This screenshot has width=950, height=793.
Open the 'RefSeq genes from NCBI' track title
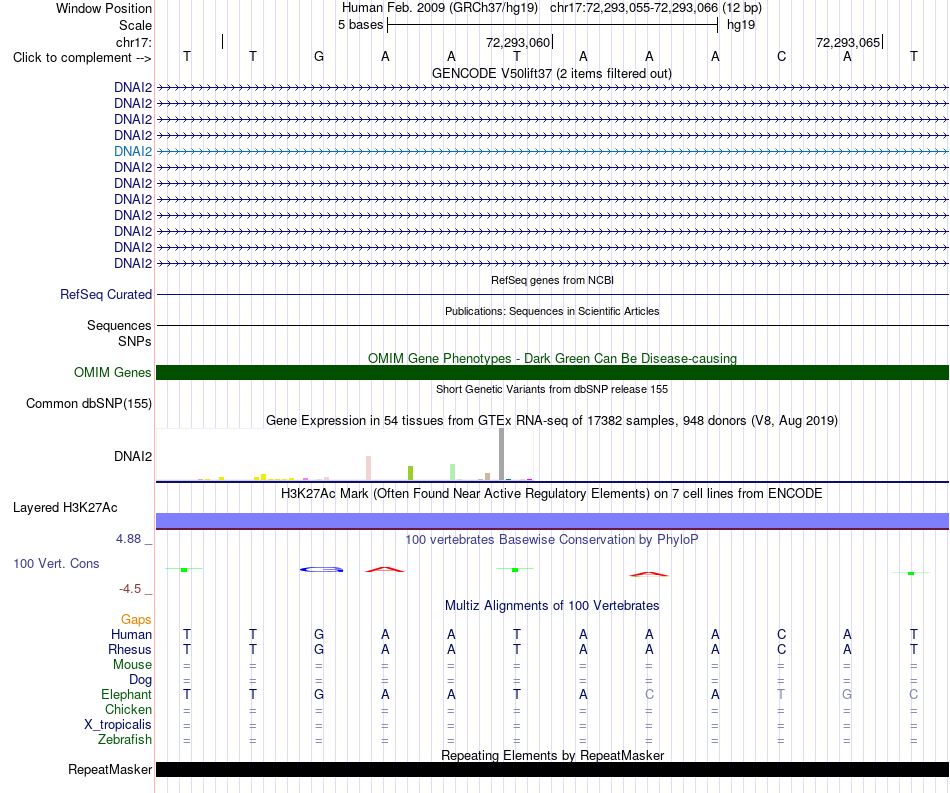(x=552, y=280)
